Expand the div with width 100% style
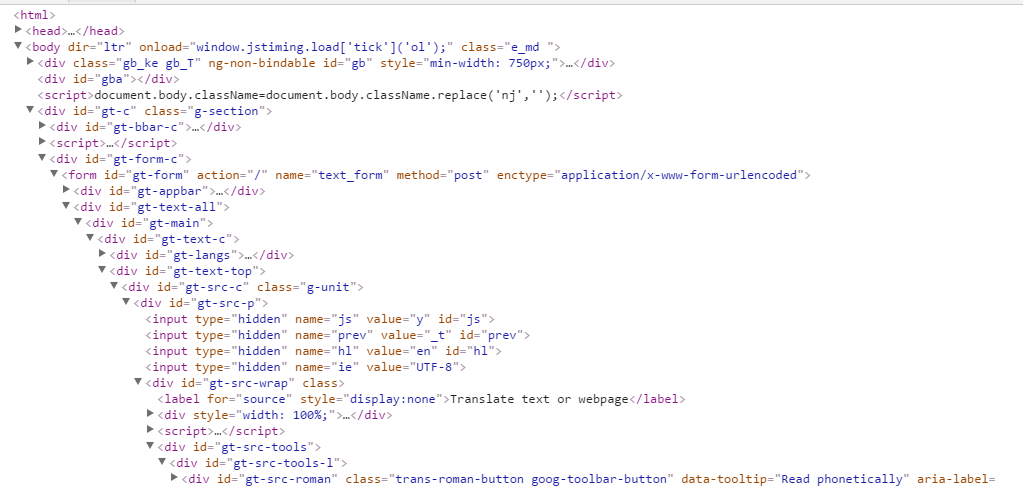1023x489 pixels. tap(151, 413)
